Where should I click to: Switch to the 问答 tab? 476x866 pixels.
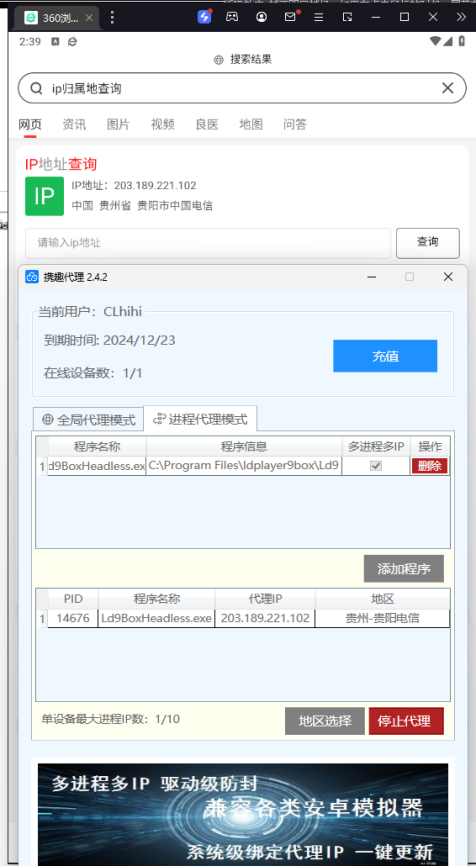click(x=295, y=124)
